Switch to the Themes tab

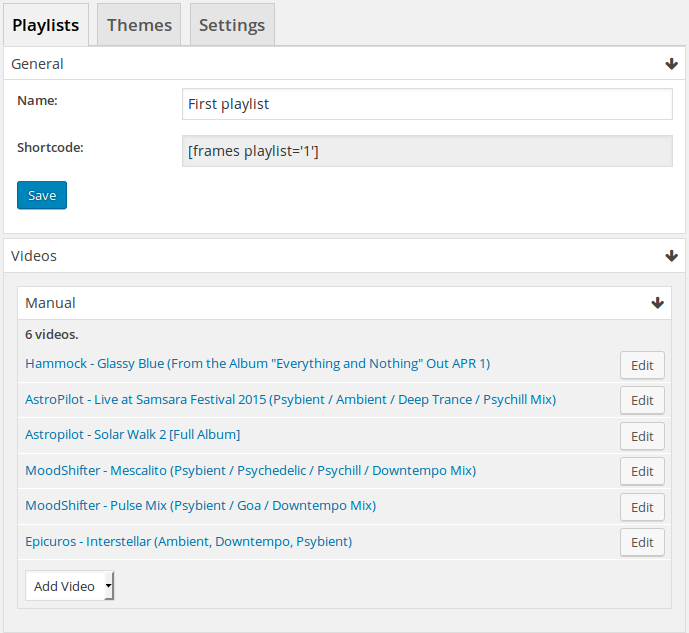pos(139,25)
